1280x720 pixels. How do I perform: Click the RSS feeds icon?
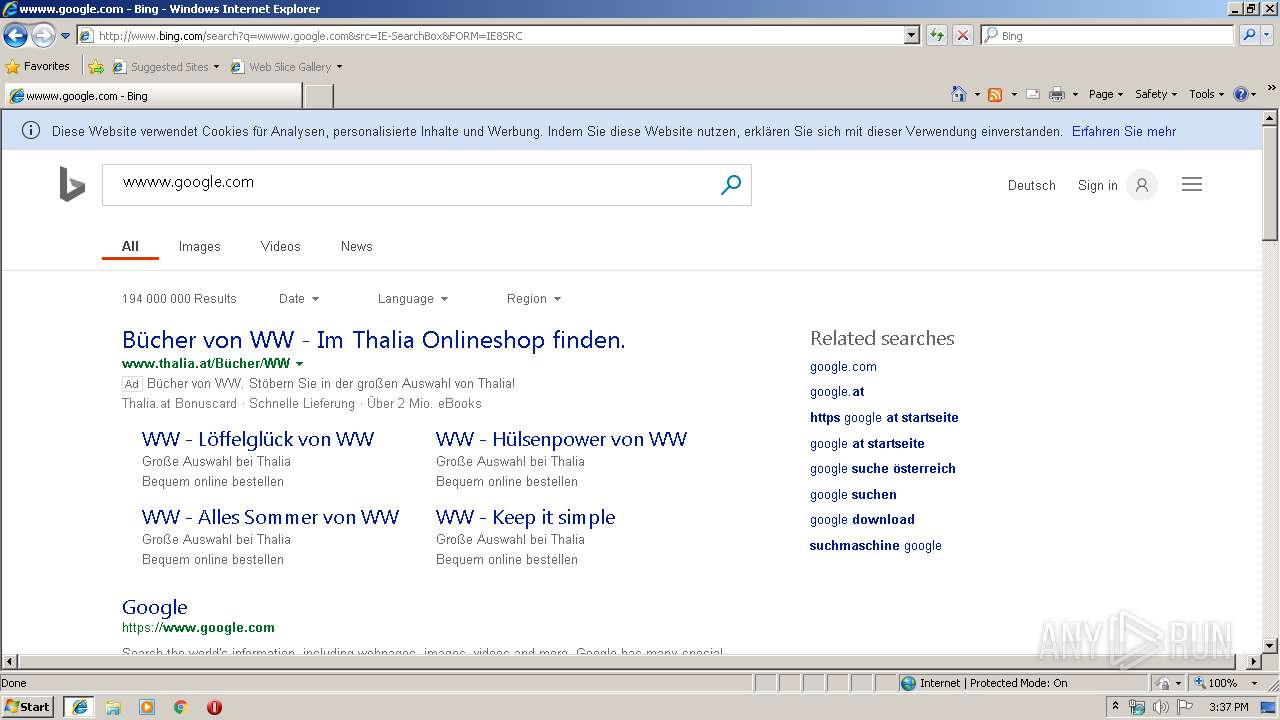pyautogui.click(x=995, y=94)
